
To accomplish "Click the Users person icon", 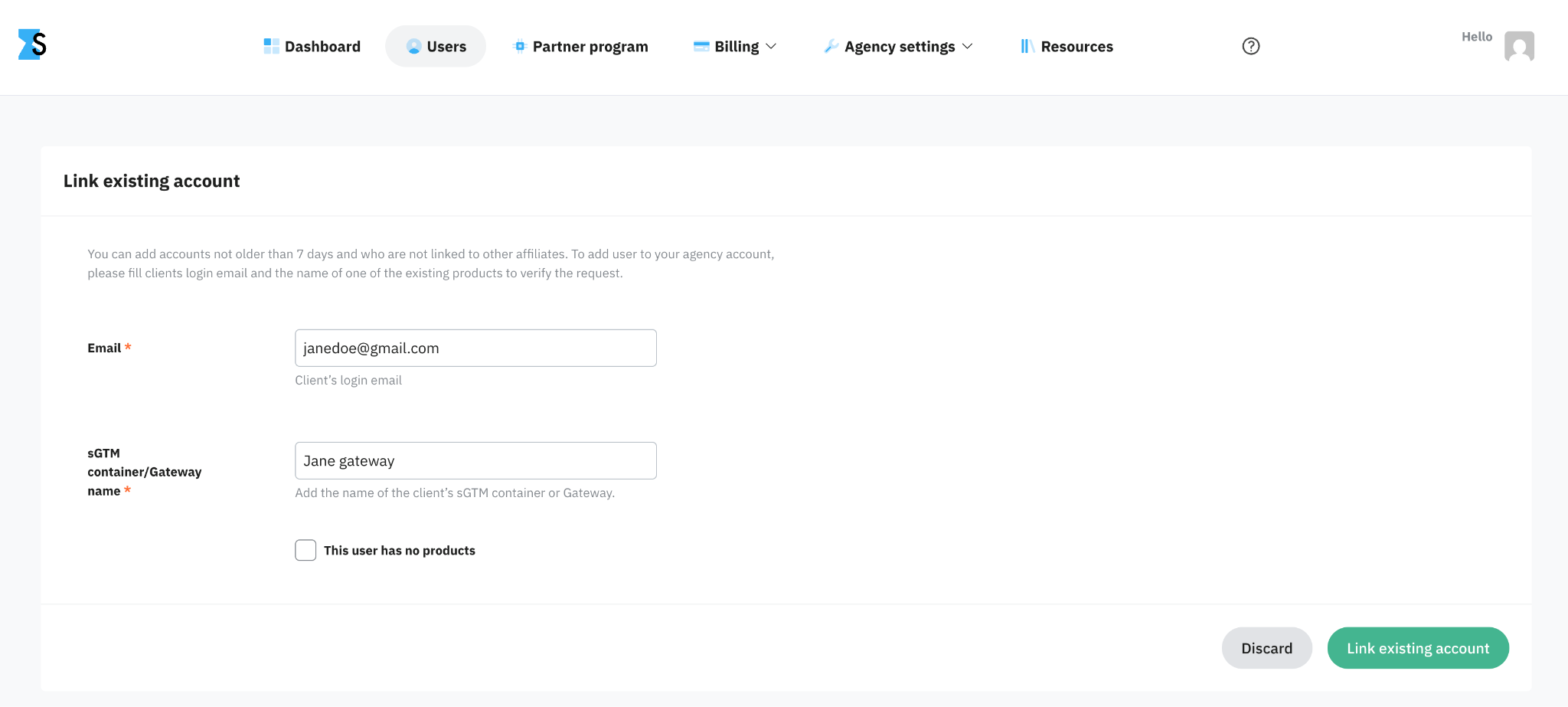I will click(x=413, y=46).
